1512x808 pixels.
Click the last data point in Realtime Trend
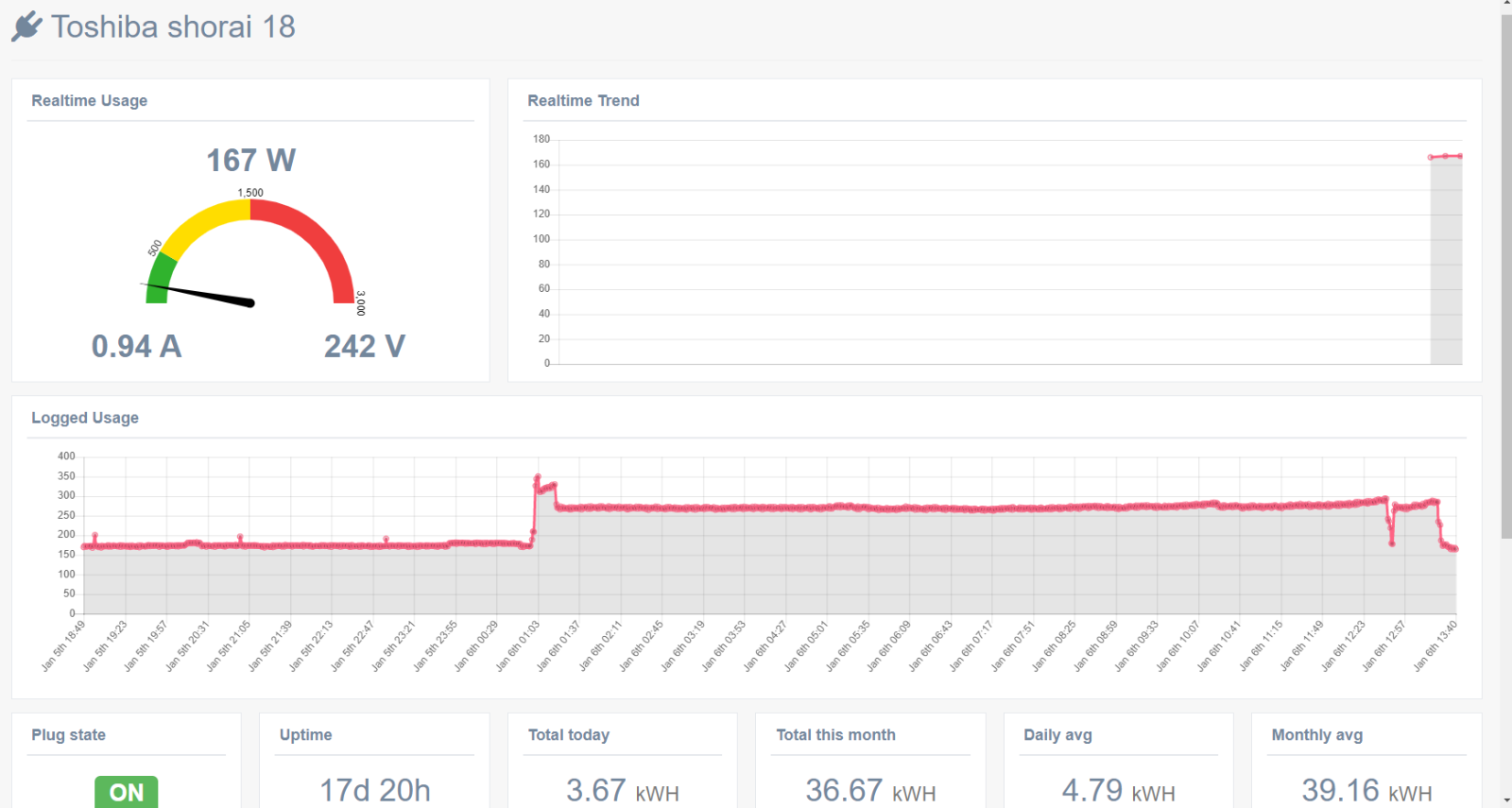point(1460,156)
